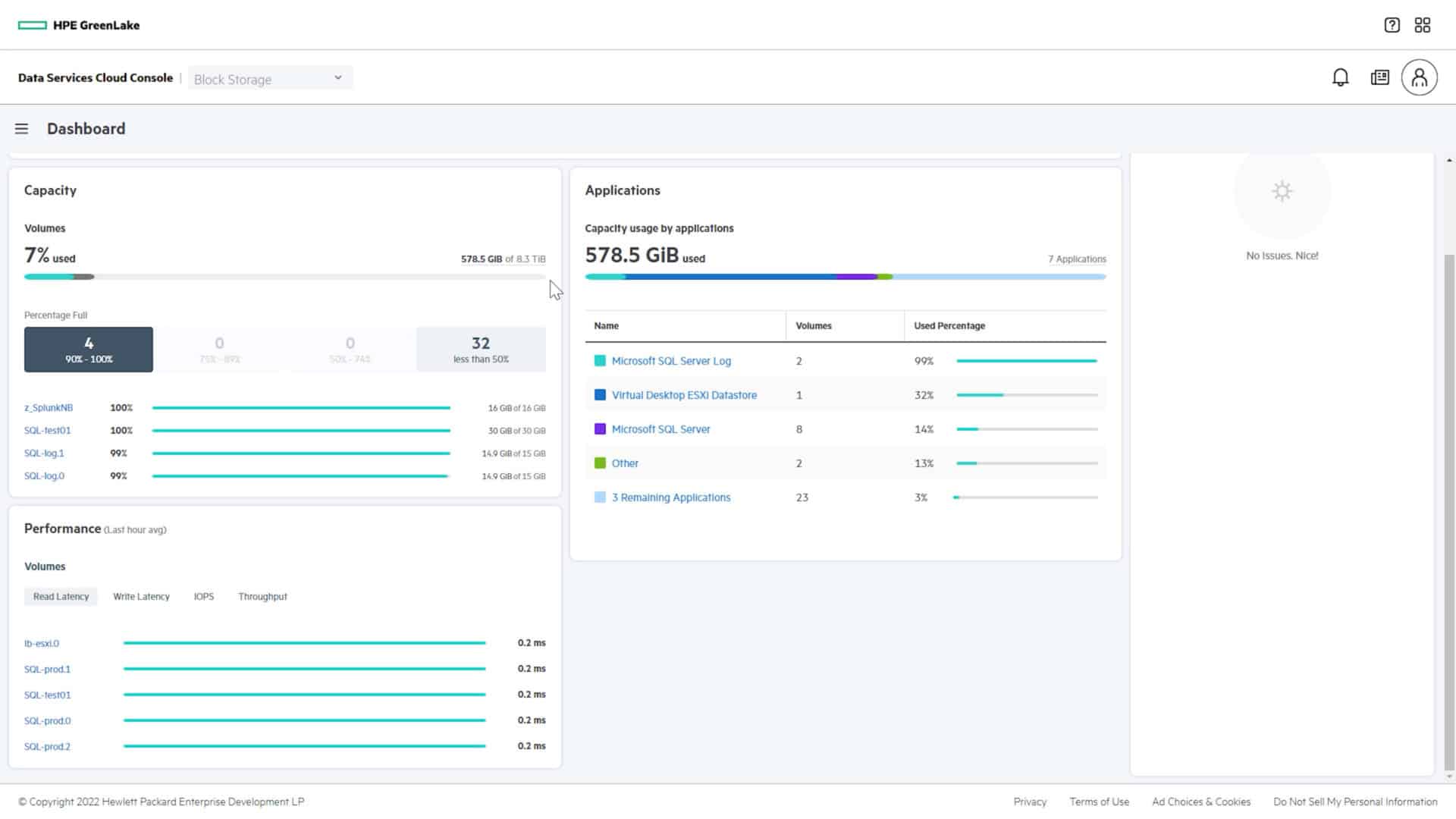Open the news announcements icon
The width and height of the screenshot is (1456, 819).
1380,77
